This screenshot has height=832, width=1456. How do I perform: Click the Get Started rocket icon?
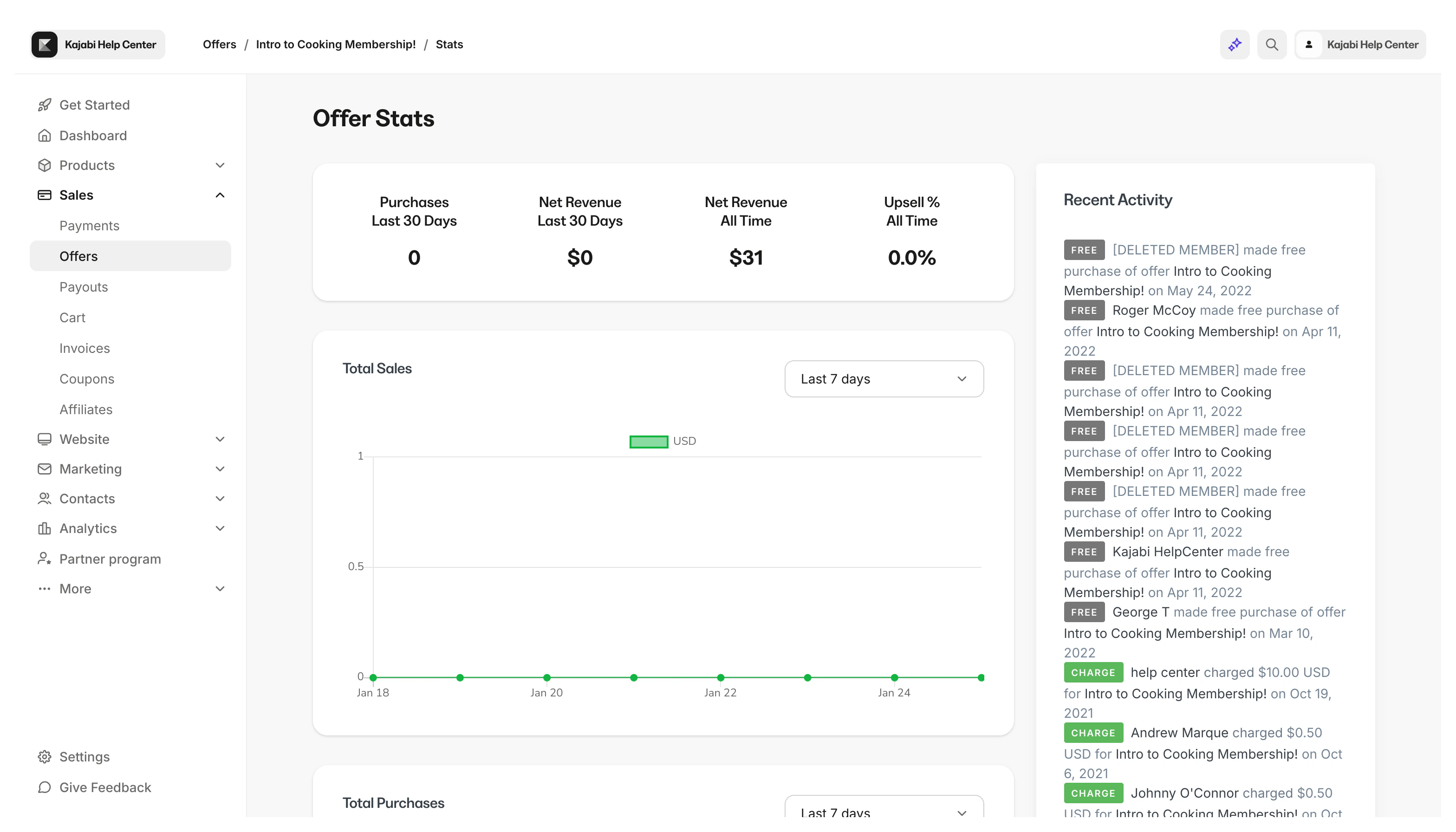tap(45, 105)
